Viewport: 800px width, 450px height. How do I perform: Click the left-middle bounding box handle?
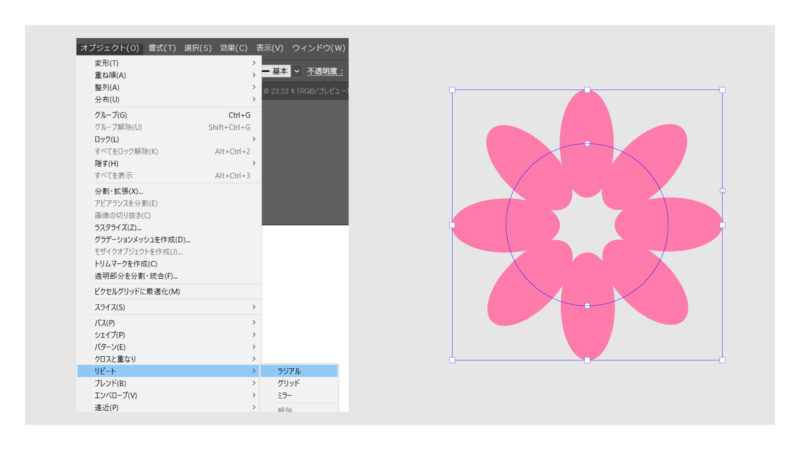point(452,225)
